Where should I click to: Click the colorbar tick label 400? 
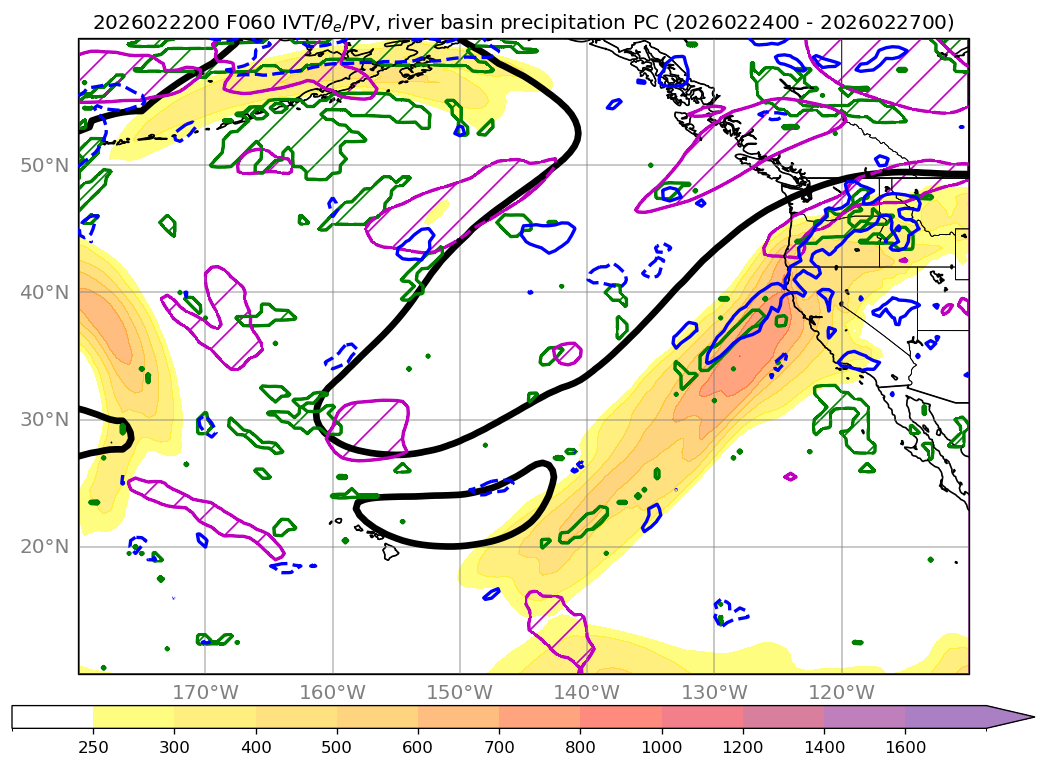[x=255, y=747]
